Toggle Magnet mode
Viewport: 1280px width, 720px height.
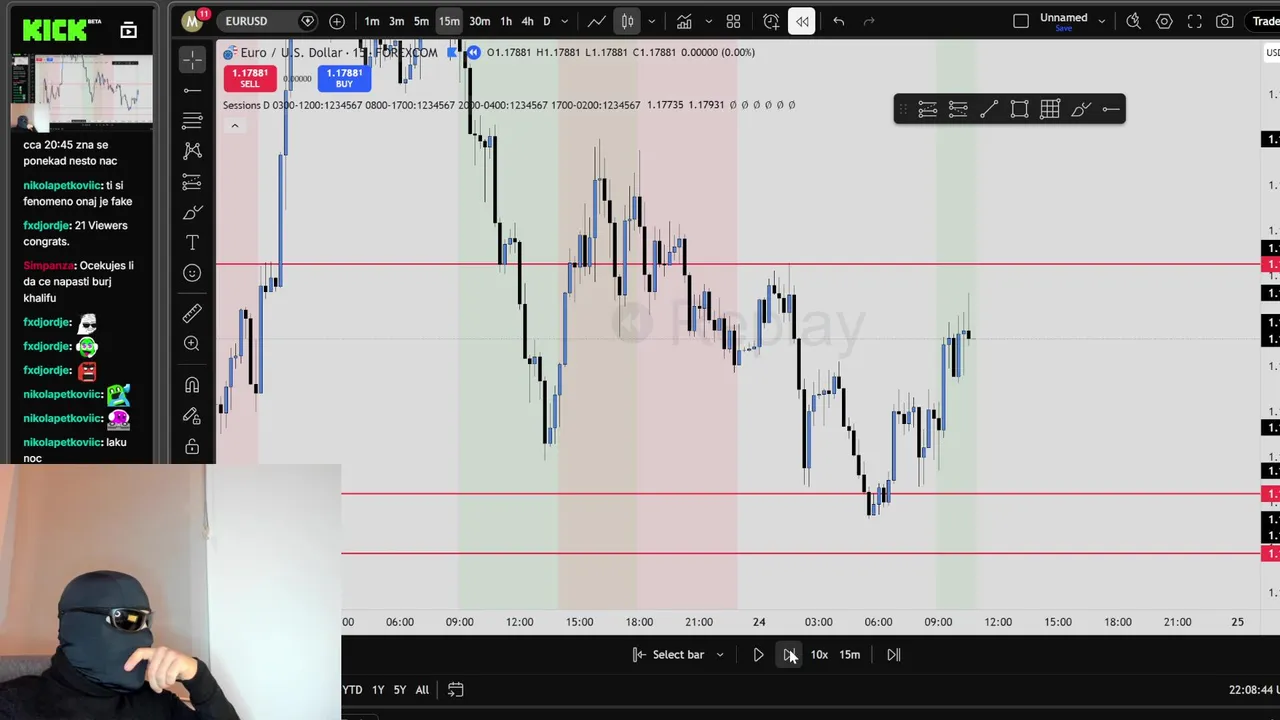tap(193, 385)
